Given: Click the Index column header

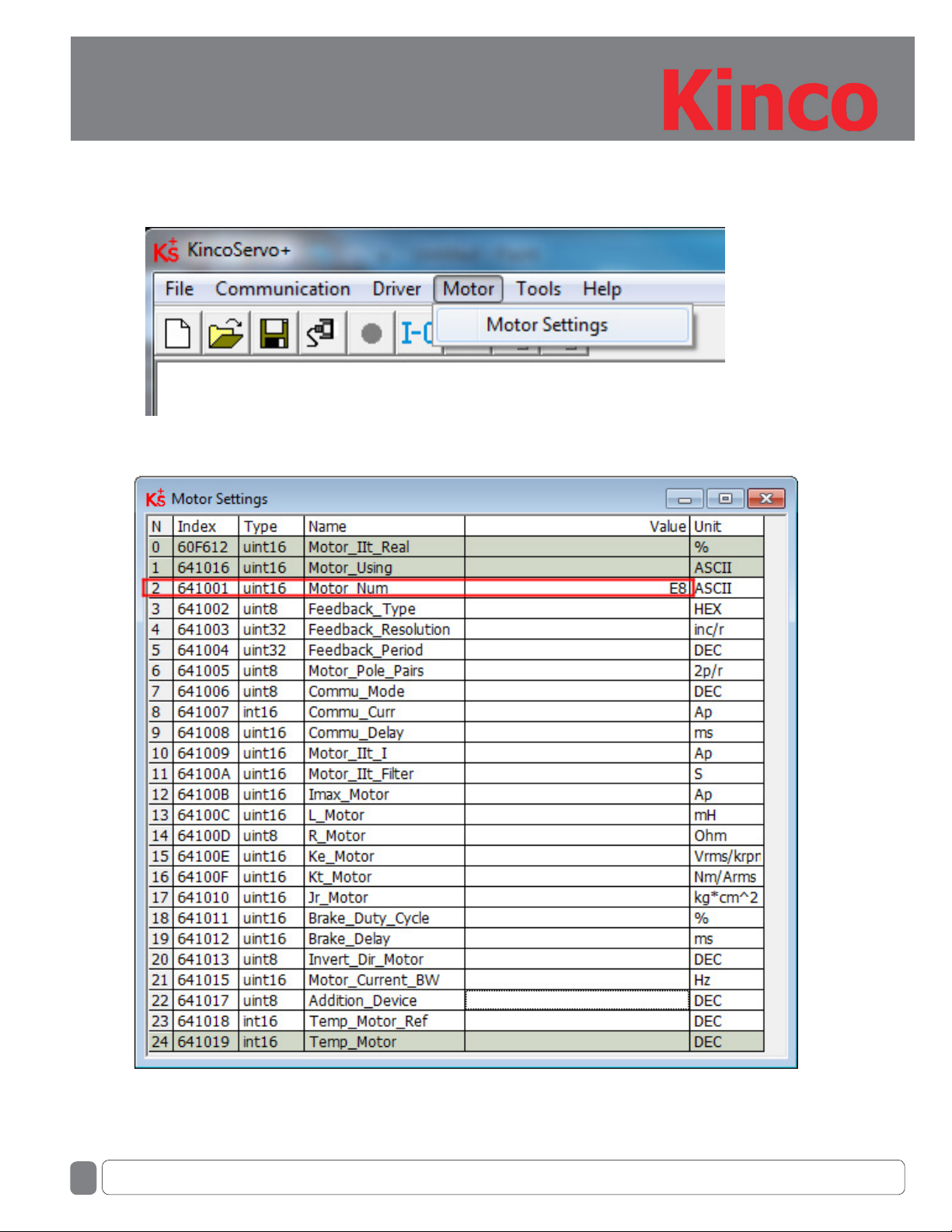Looking at the screenshot, I should [205, 526].
